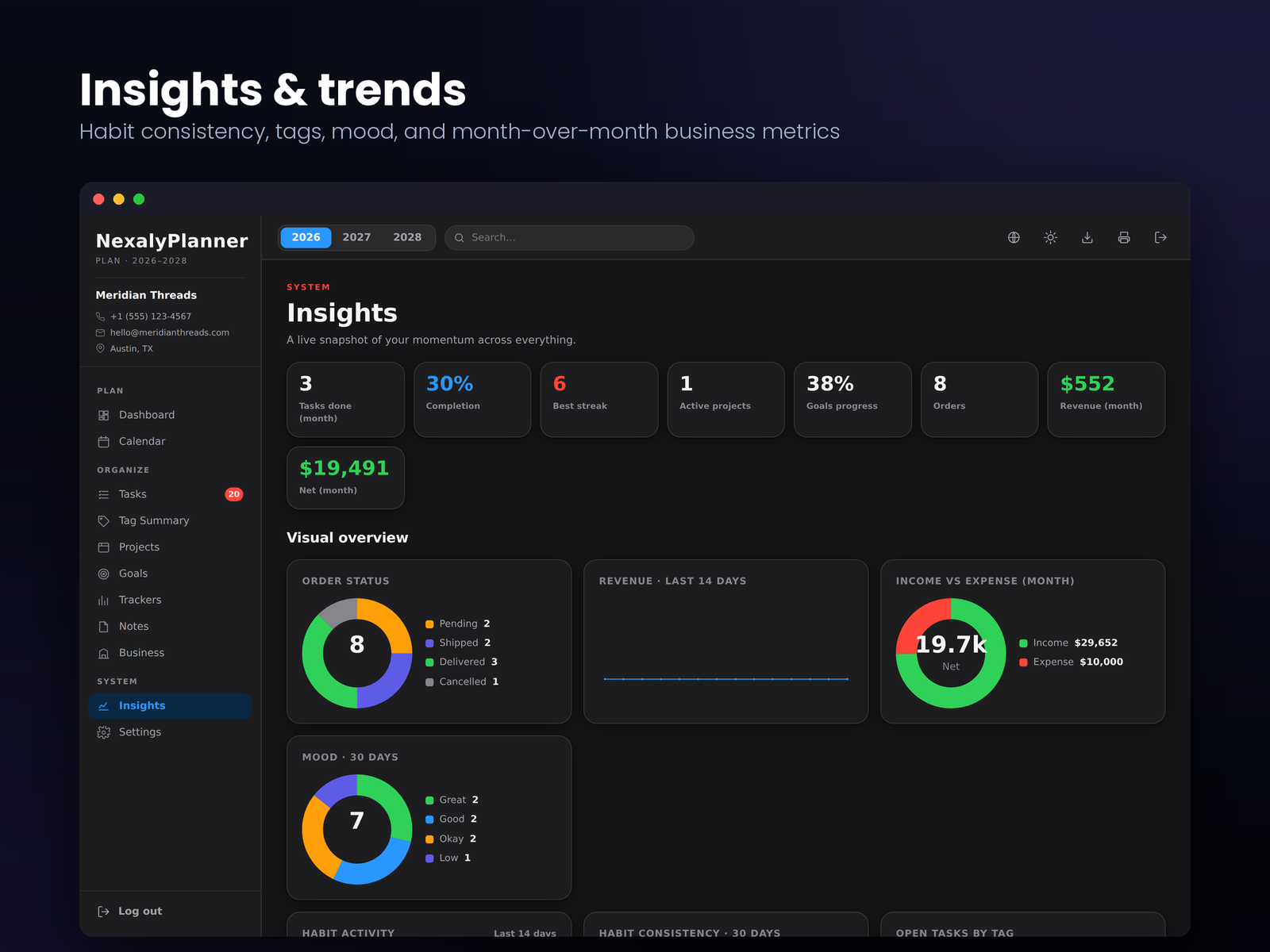Click the Goals target icon
The height and width of the screenshot is (952, 1270).
pos(103,574)
